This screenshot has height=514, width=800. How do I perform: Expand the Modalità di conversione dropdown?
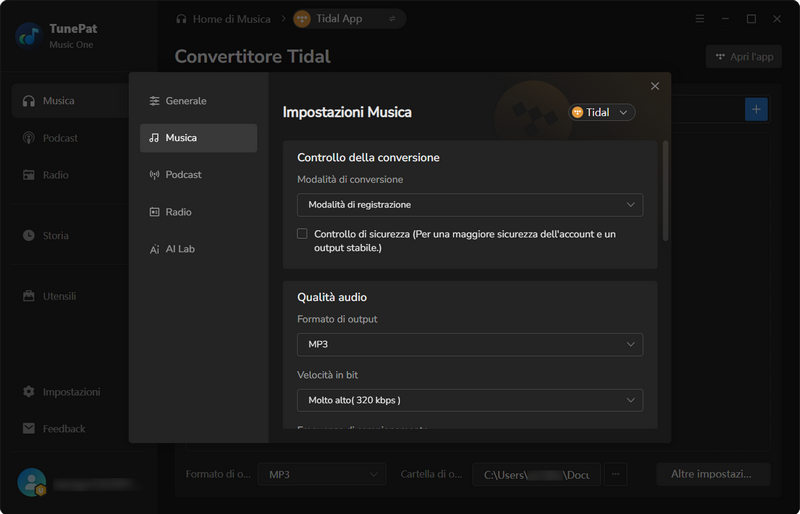[x=470, y=205]
